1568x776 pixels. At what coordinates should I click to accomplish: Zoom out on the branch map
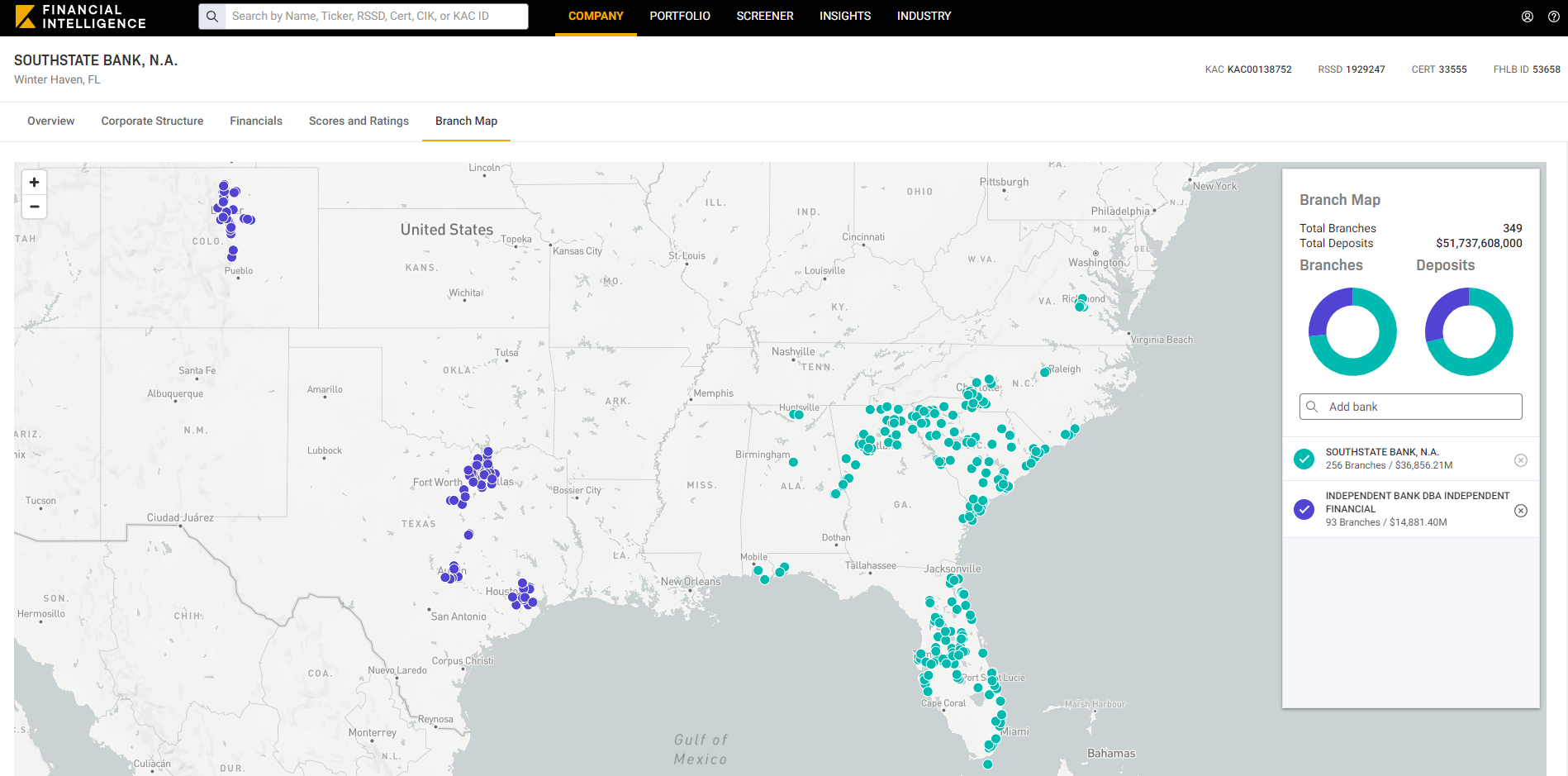(x=34, y=207)
